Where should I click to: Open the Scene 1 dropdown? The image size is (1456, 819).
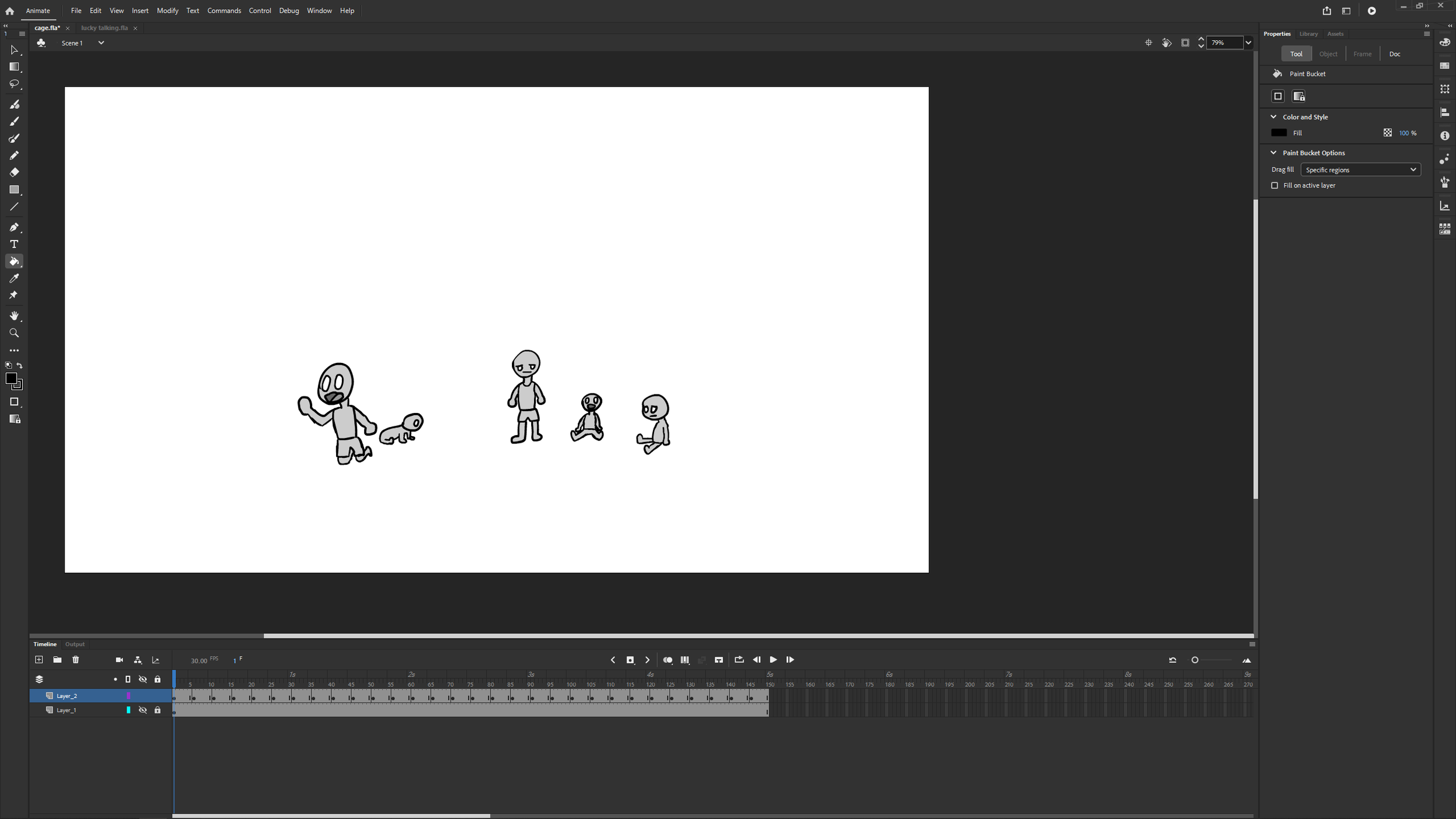pyautogui.click(x=101, y=43)
